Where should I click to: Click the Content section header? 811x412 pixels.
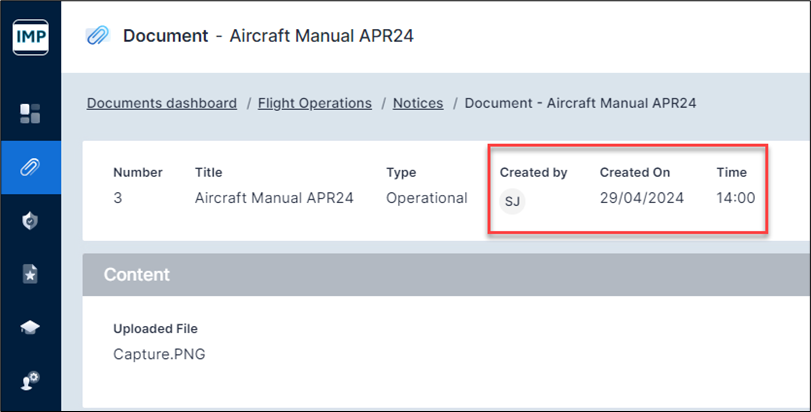137,274
